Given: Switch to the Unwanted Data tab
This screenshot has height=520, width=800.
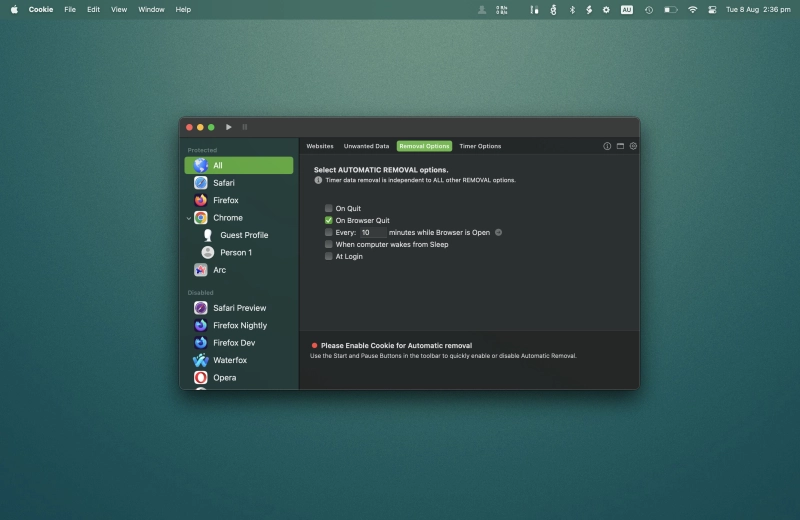Looking at the screenshot, I should pyautogui.click(x=366, y=146).
